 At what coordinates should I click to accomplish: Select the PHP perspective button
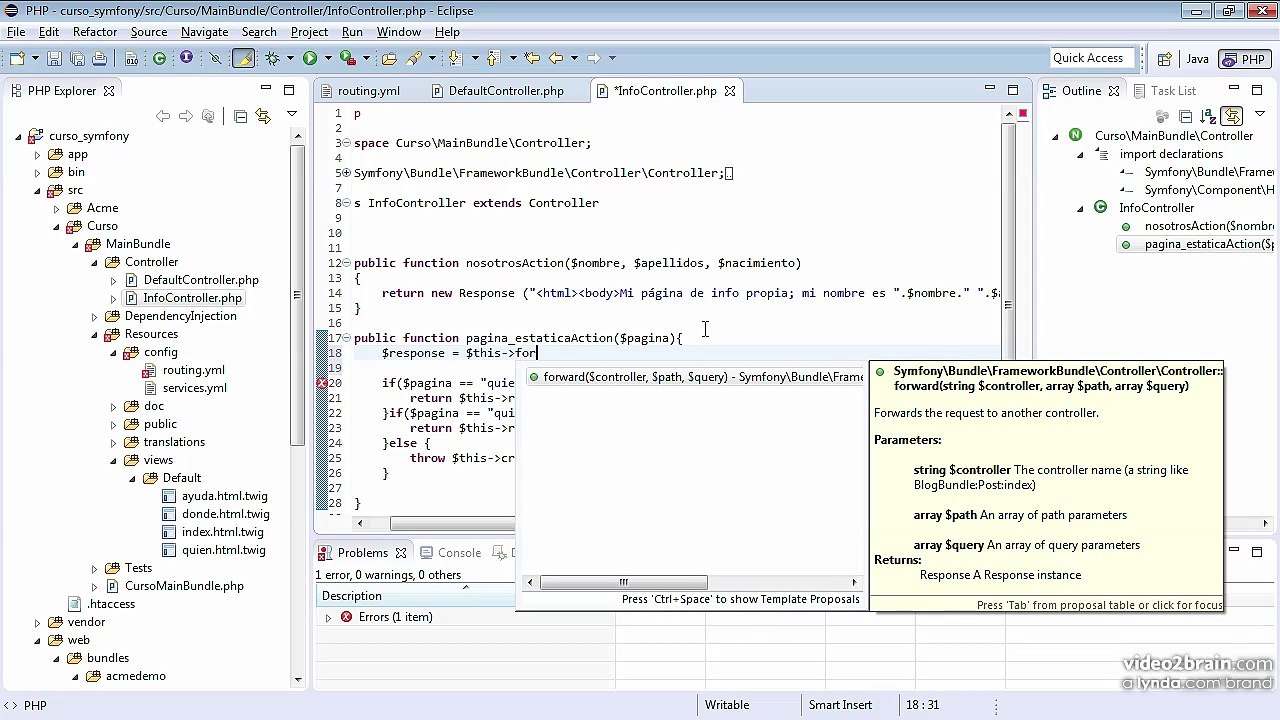(1244, 59)
